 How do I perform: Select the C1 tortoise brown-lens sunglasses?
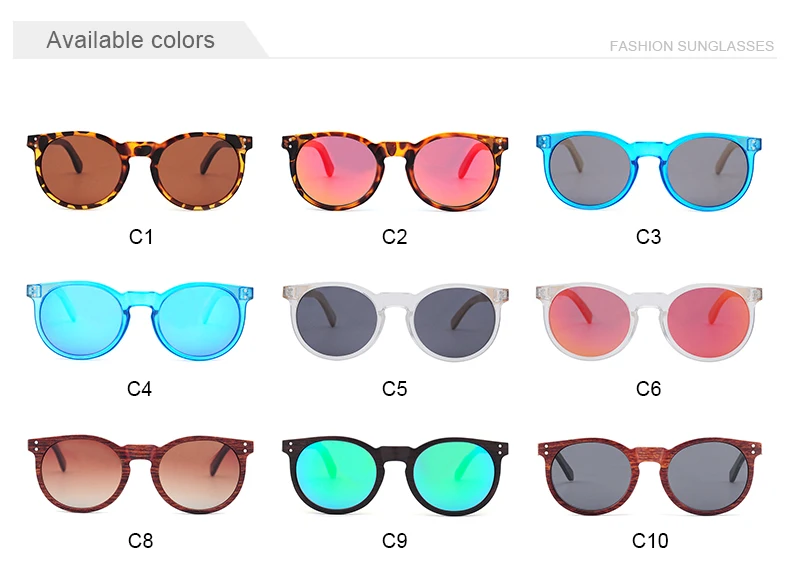[140, 170]
